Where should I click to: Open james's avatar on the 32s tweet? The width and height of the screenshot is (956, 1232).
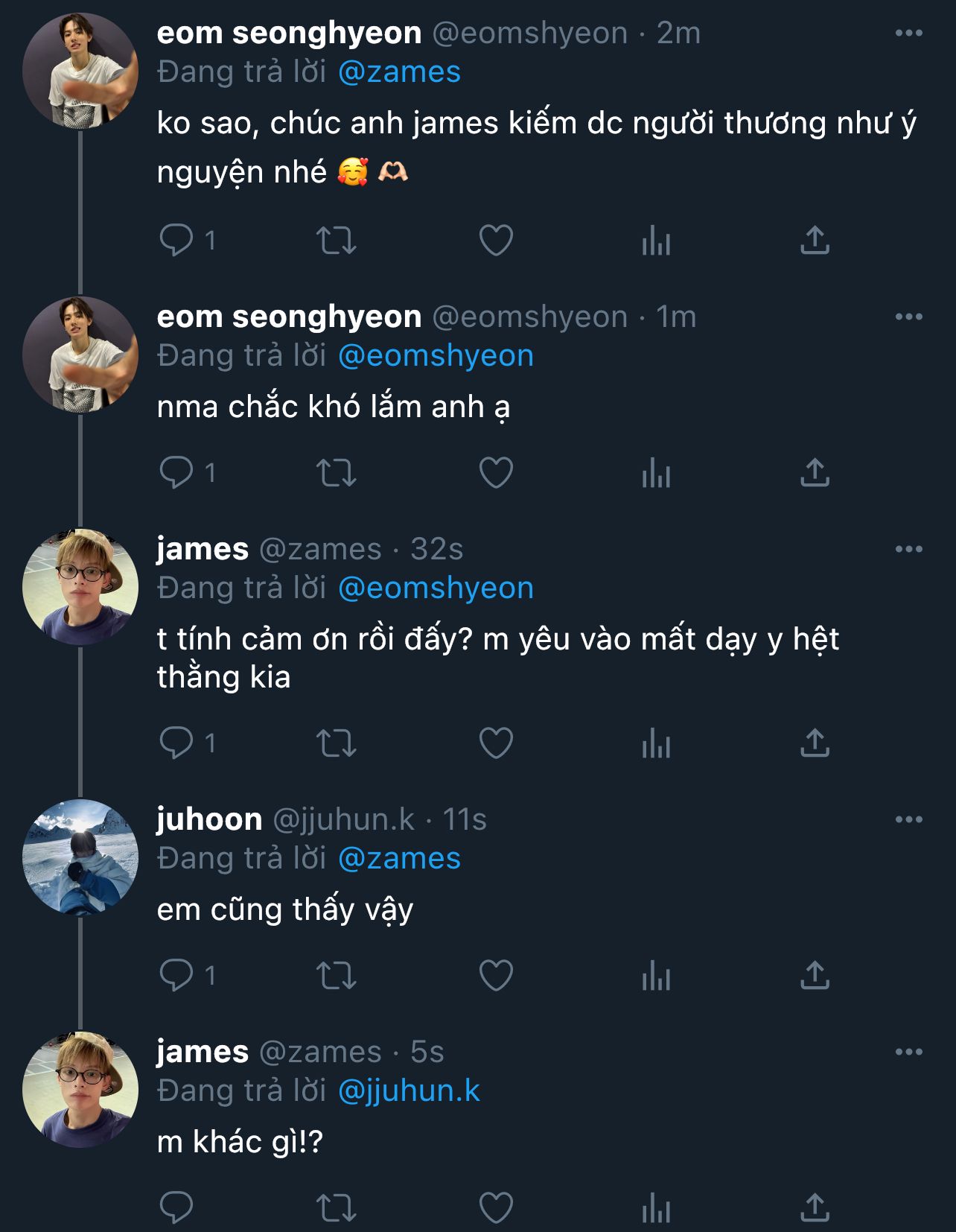pos(80,587)
